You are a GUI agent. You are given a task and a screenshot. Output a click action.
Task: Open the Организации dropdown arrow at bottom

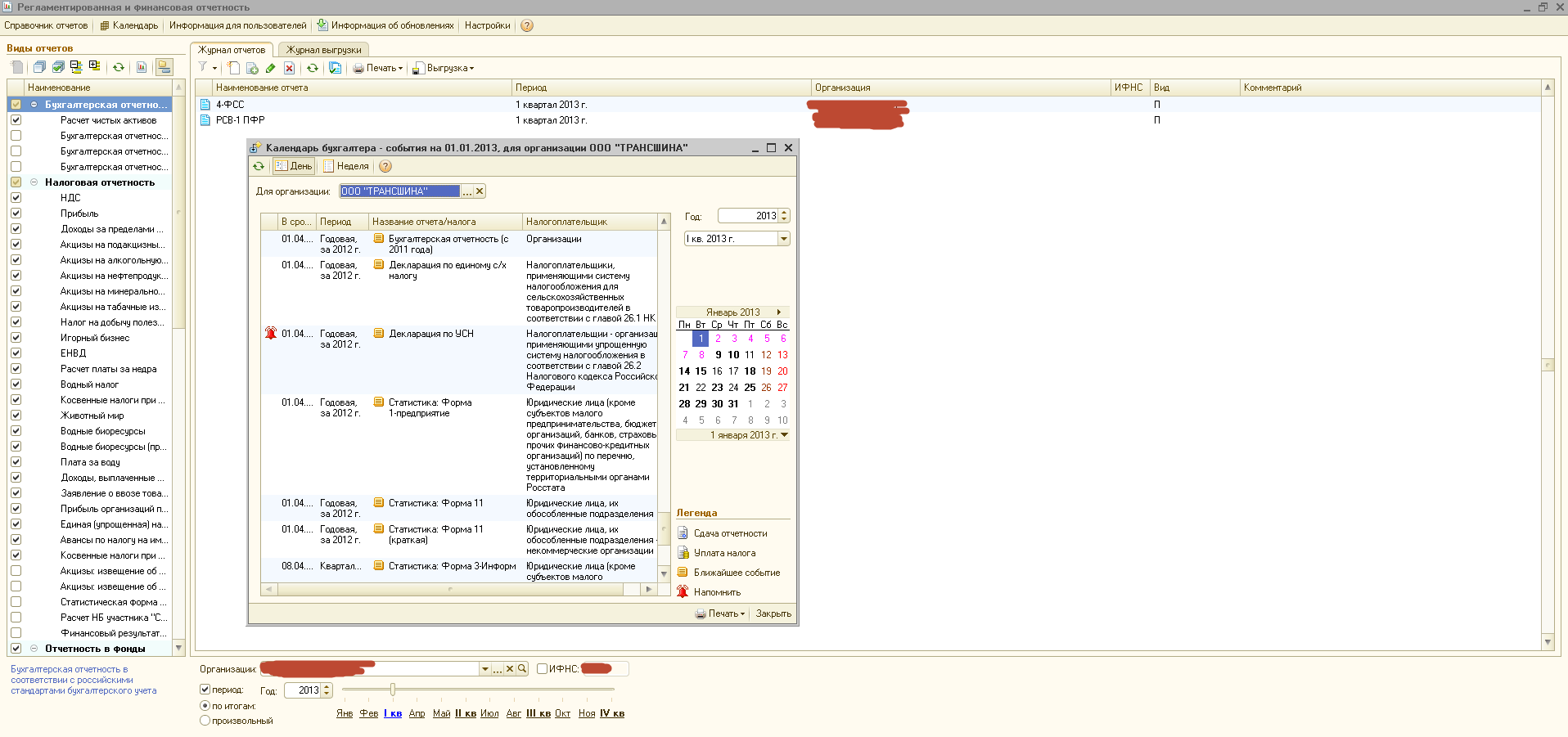[485, 668]
